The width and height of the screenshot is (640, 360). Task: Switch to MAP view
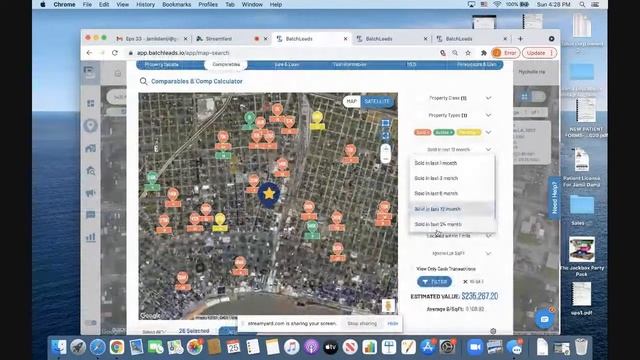pyautogui.click(x=351, y=101)
